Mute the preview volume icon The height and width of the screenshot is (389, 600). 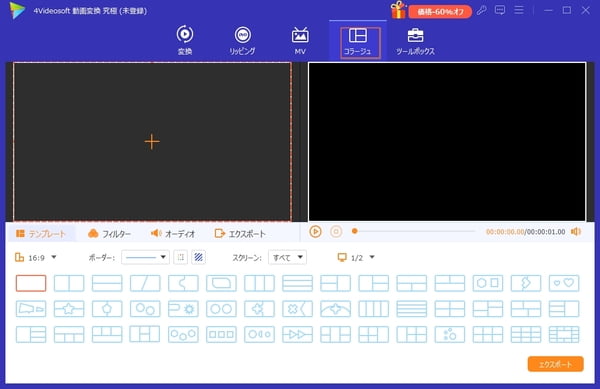(x=576, y=231)
